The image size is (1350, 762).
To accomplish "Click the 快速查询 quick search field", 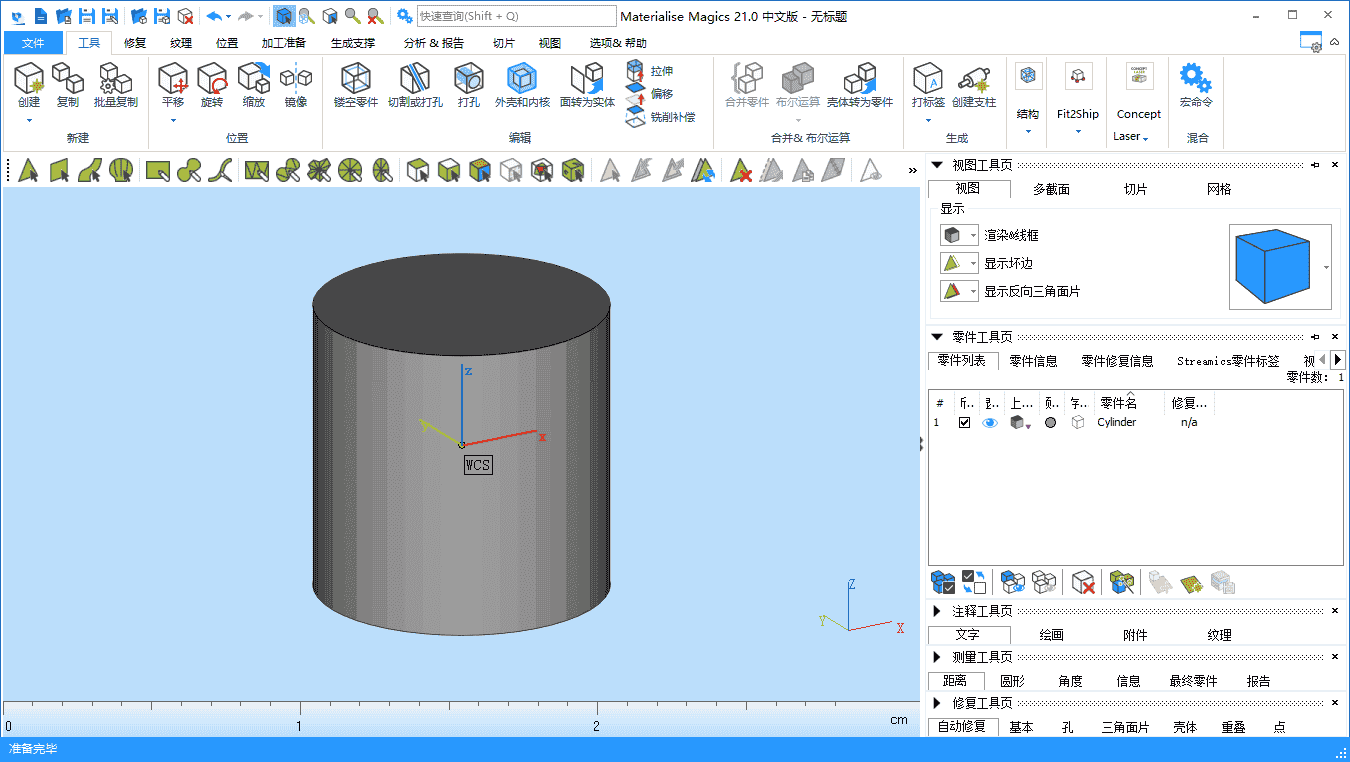I will click(x=515, y=16).
